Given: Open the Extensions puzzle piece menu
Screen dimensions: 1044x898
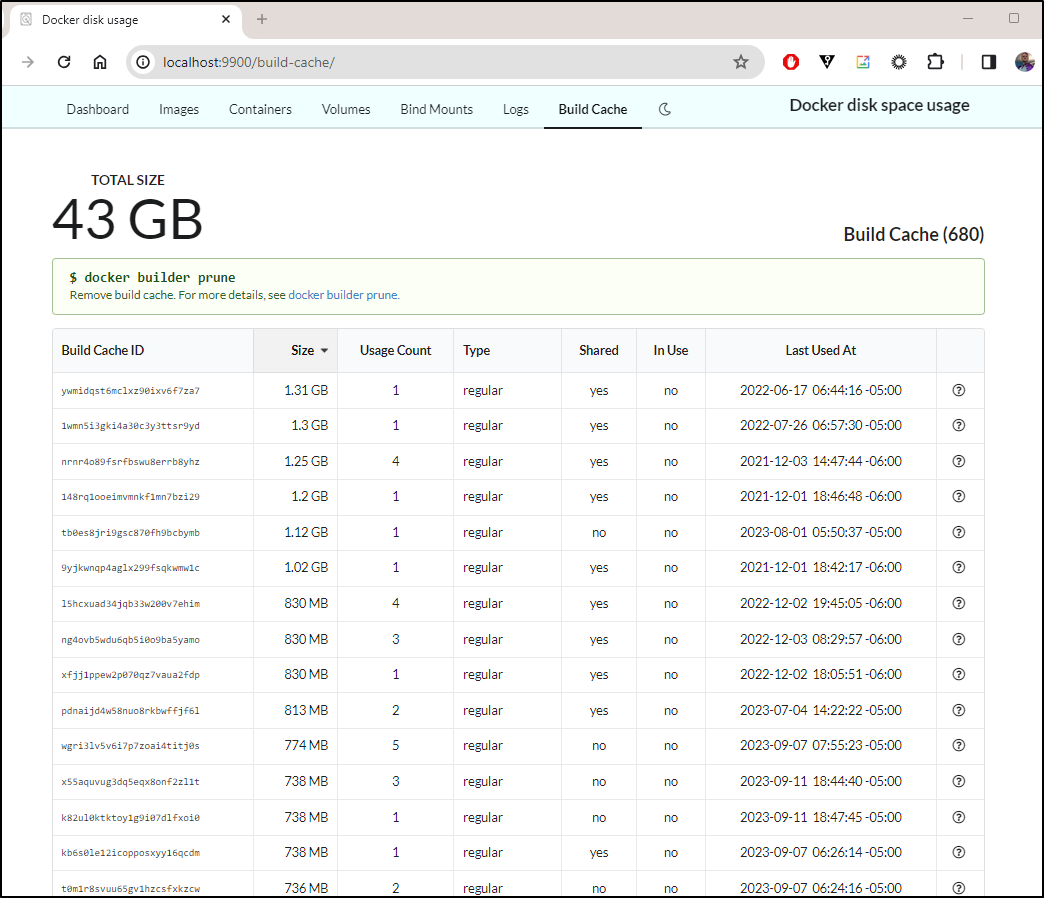Looking at the screenshot, I should [935, 62].
